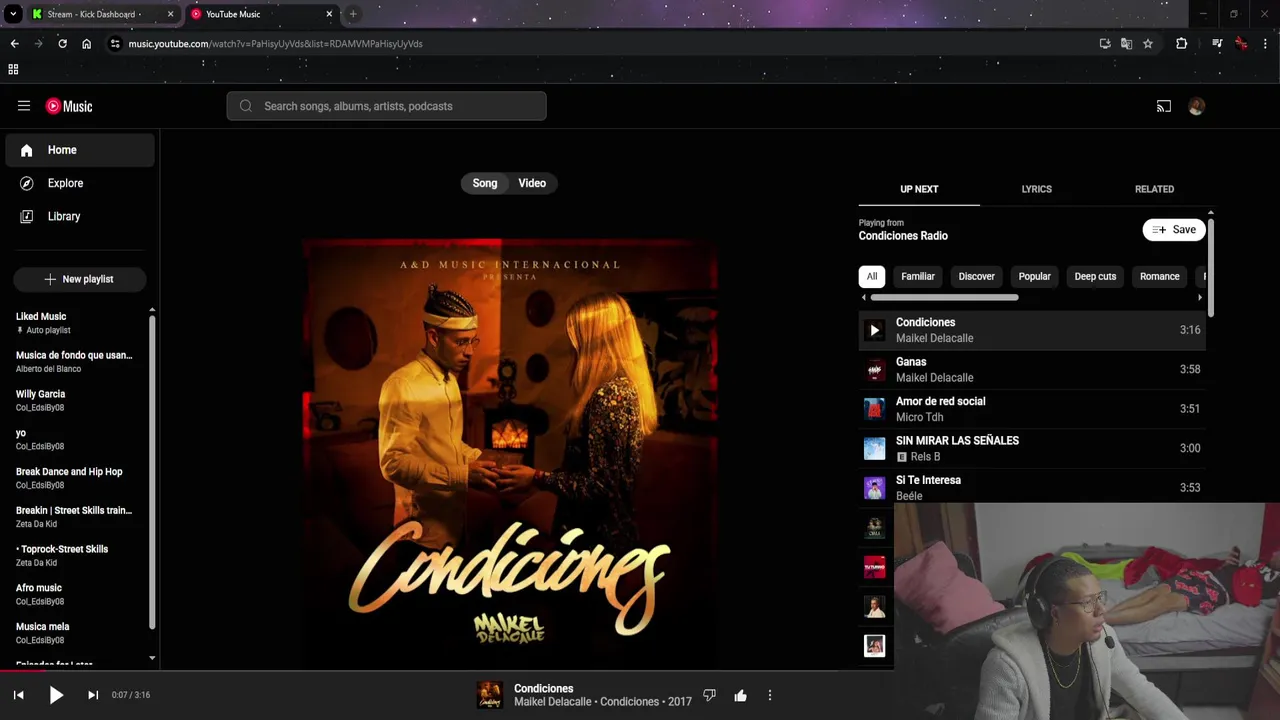Click Si Te Interesa thumbnail
Viewport: 1280px width, 720px height.
pos(874,488)
